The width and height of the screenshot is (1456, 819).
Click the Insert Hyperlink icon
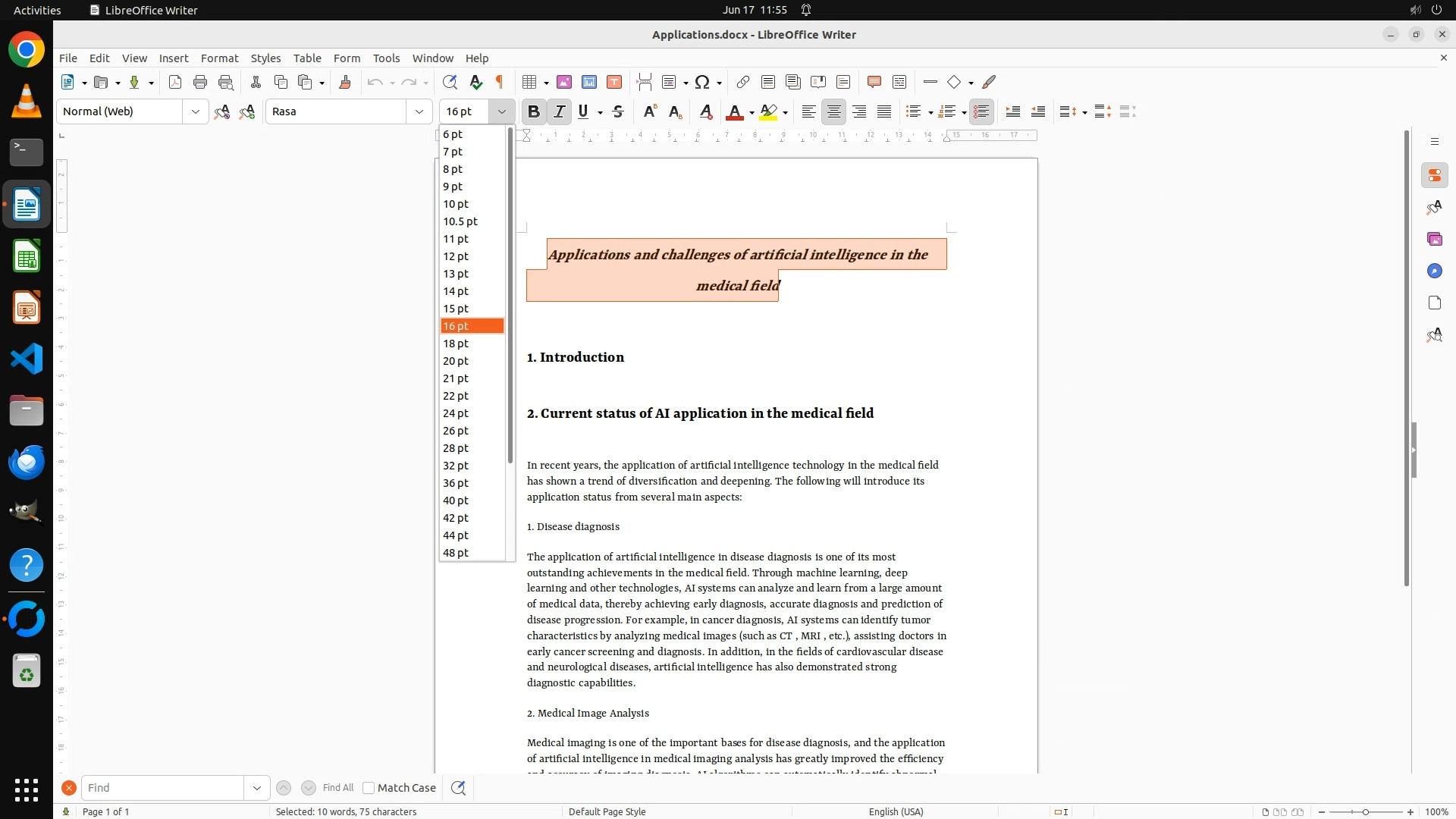point(743,82)
